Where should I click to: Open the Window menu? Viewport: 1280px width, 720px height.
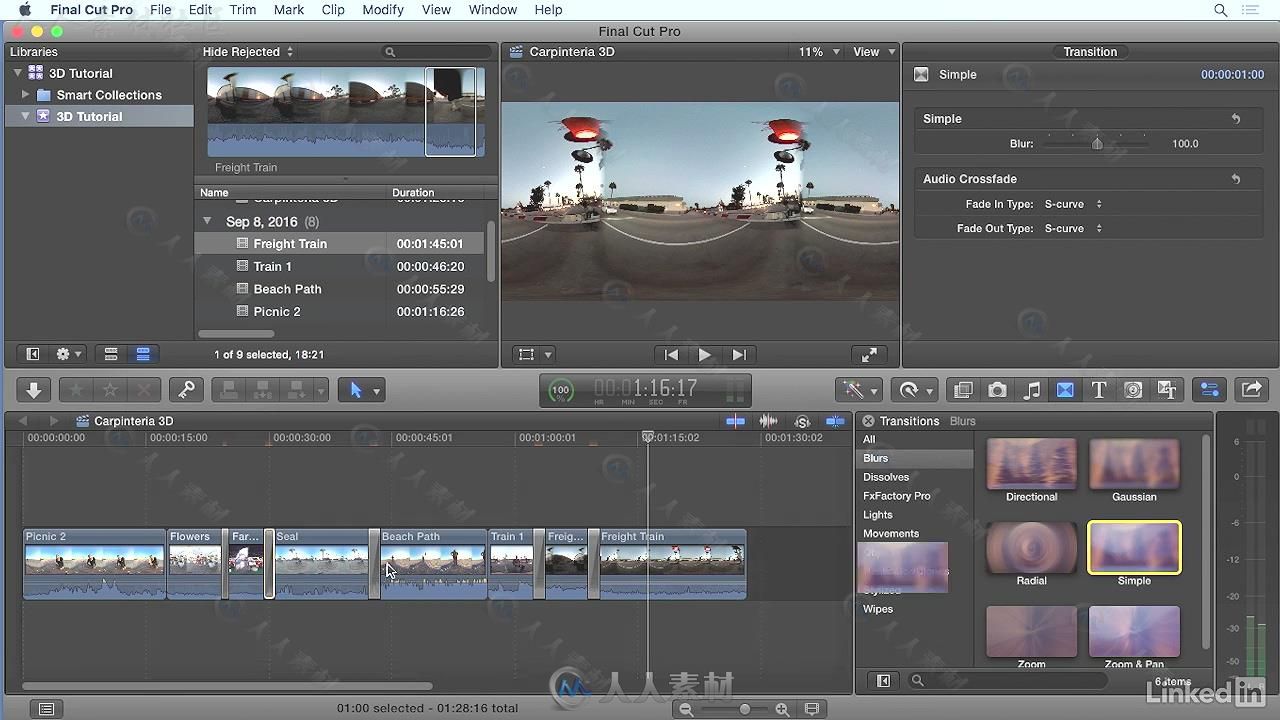click(x=493, y=10)
